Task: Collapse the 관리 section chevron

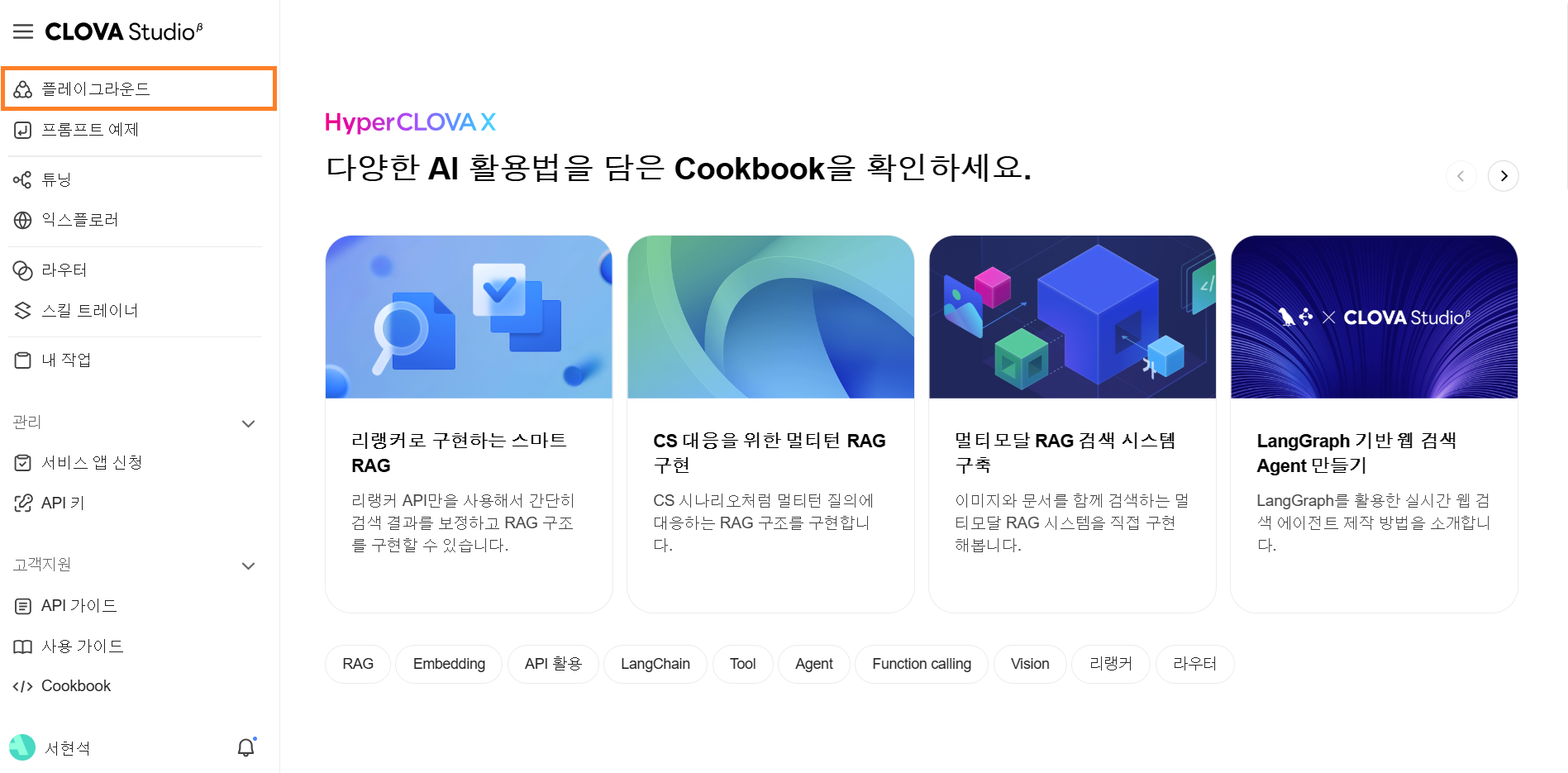Action: pos(248,423)
